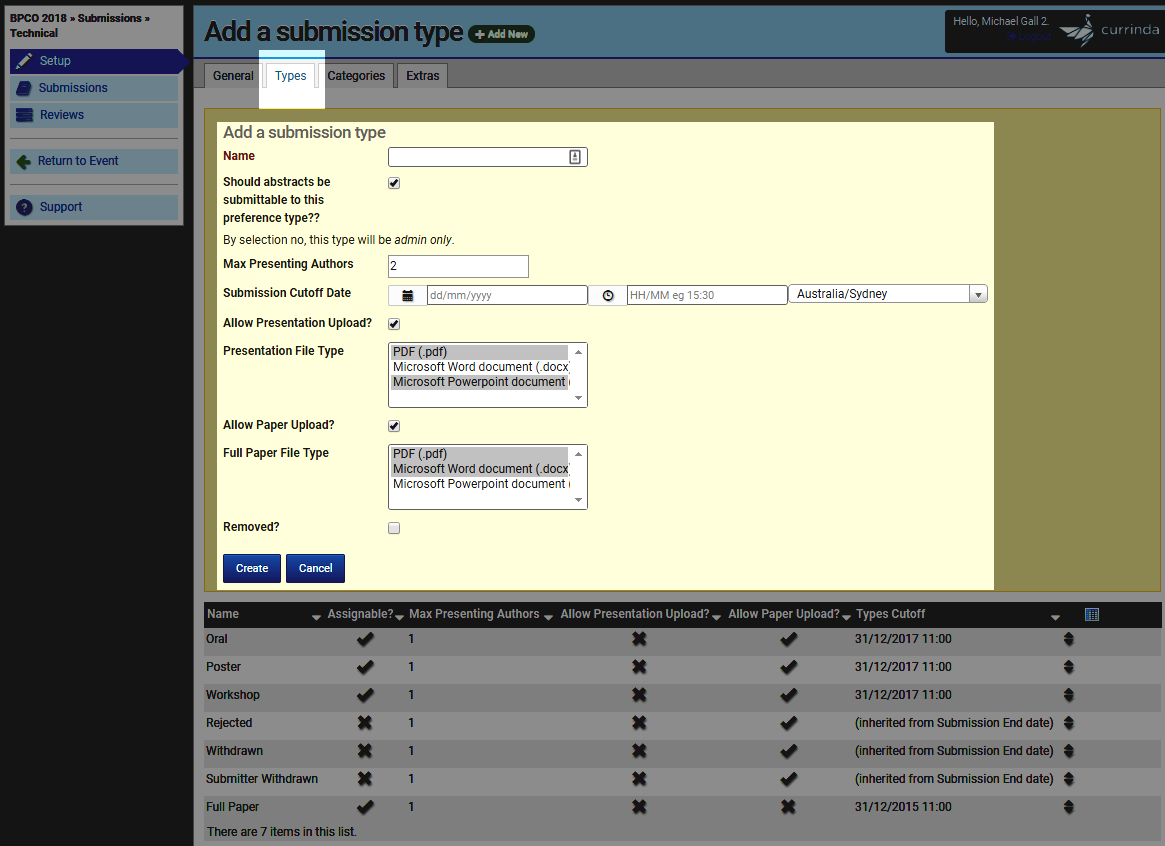1165x846 pixels.
Task: Click the calendar icon for Submission Cutoff Date
Action: pyautogui.click(x=407, y=296)
